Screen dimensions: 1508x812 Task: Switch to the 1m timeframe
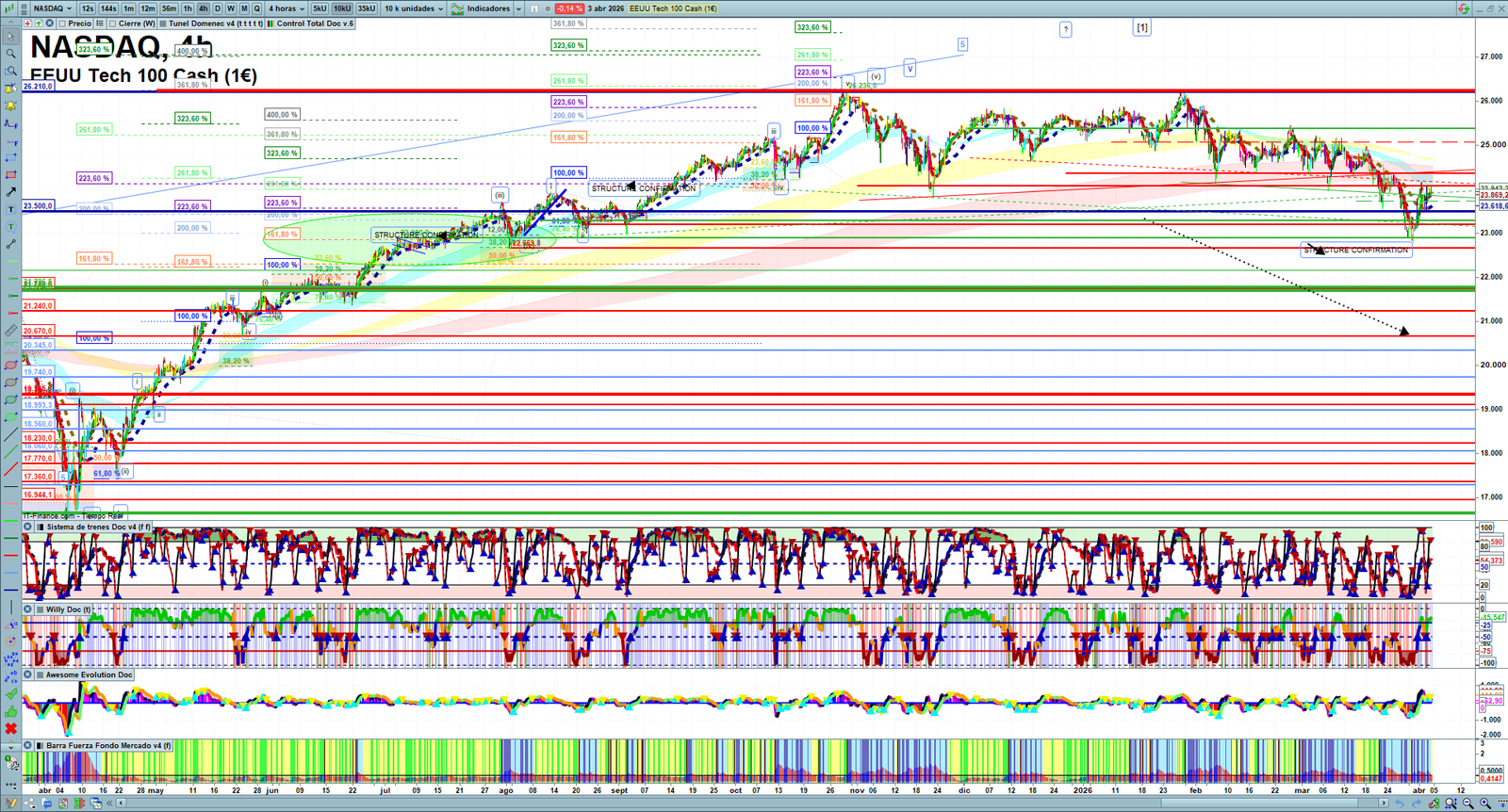coord(129,8)
